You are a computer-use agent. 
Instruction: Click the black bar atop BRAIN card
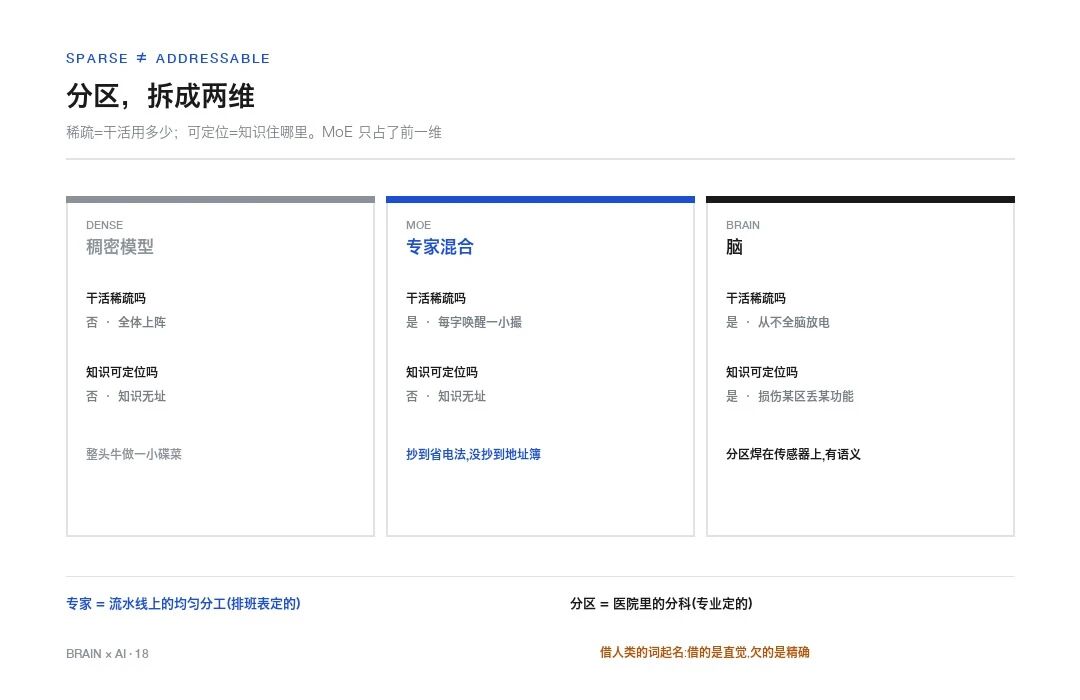pos(860,200)
